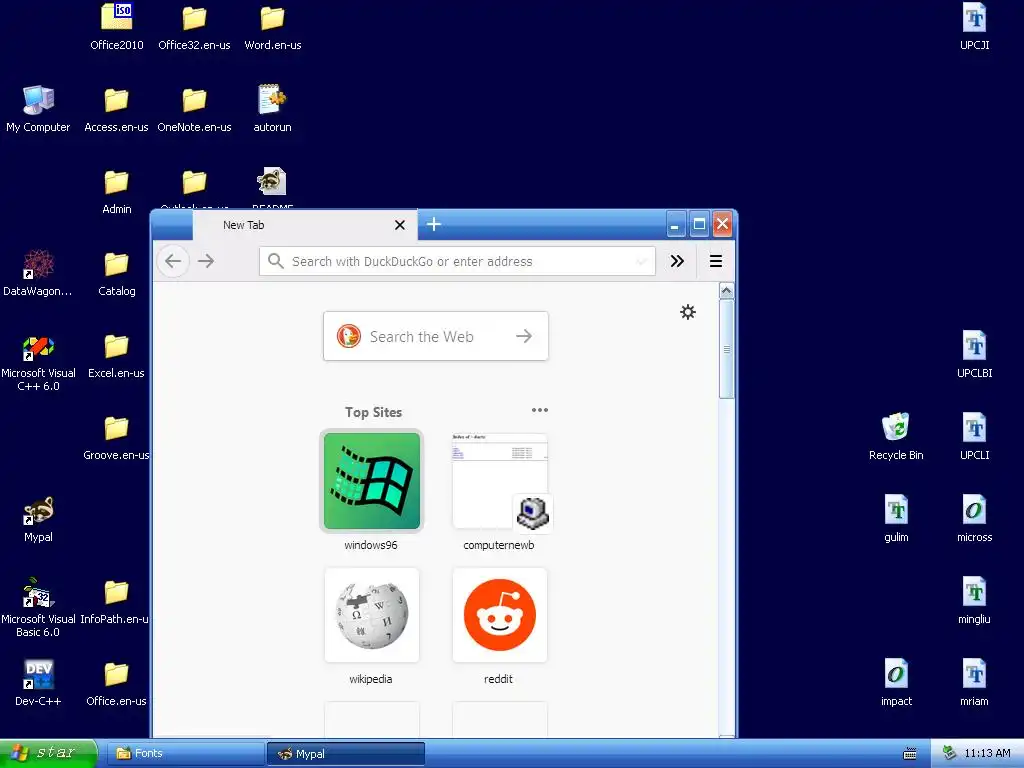The height and width of the screenshot is (768, 1024).
Task: Click the browser back arrow button
Action: pos(173,261)
